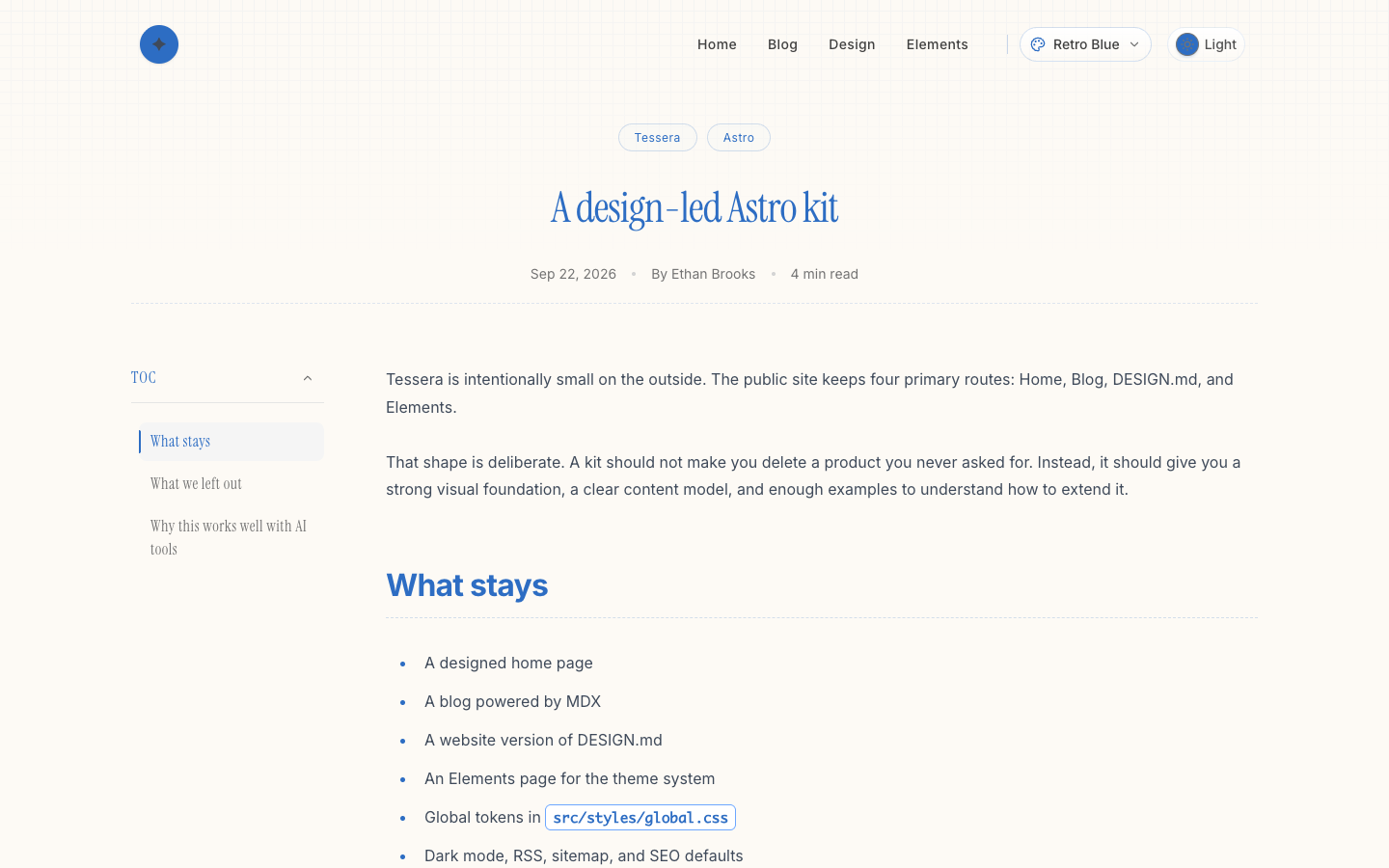Open the Blog nav item
This screenshot has width=1389, height=868.
782,44
